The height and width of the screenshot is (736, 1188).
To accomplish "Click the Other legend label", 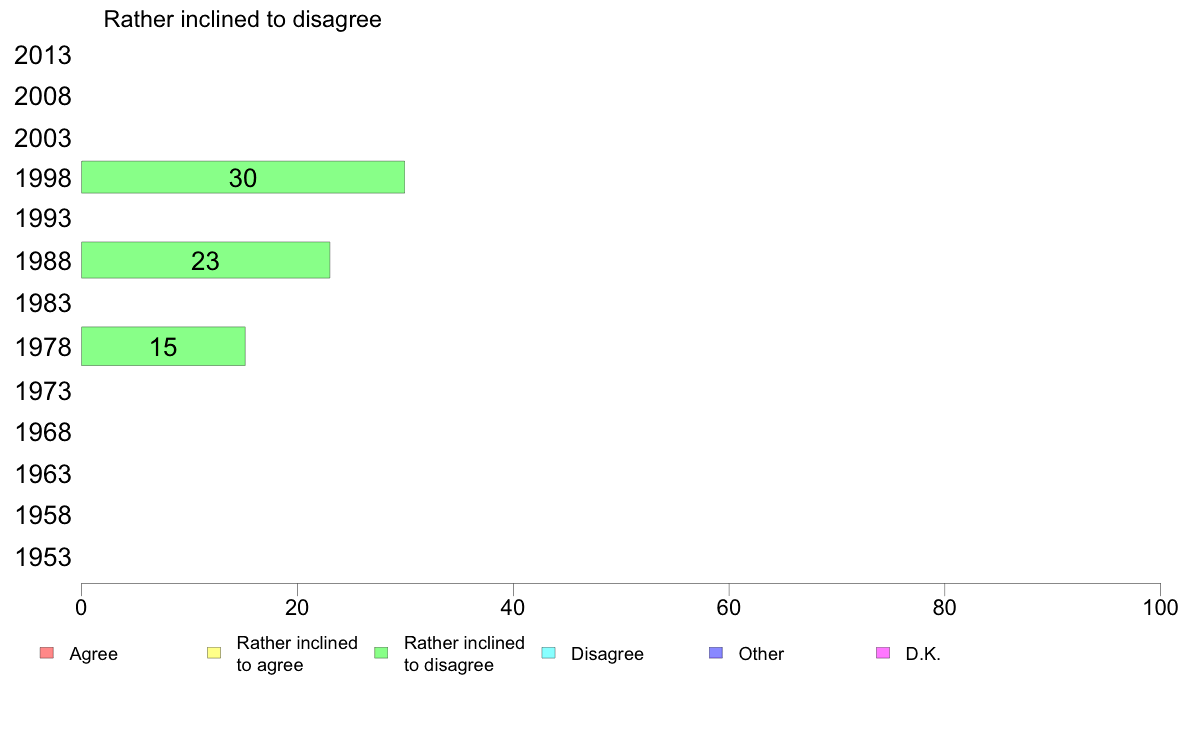I will (x=761, y=654).
